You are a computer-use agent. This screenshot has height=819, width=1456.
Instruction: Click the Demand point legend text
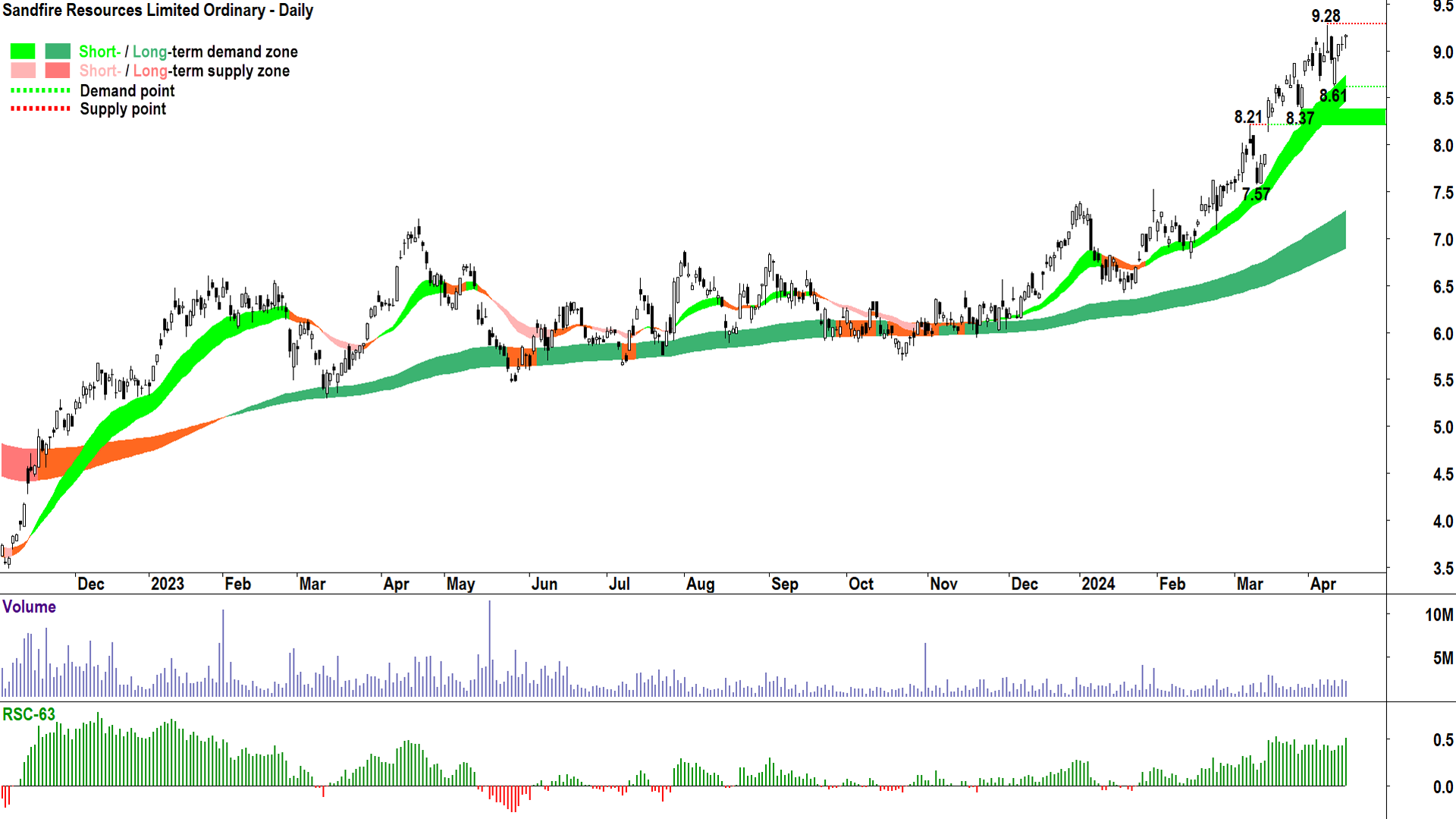click(x=127, y=91)
